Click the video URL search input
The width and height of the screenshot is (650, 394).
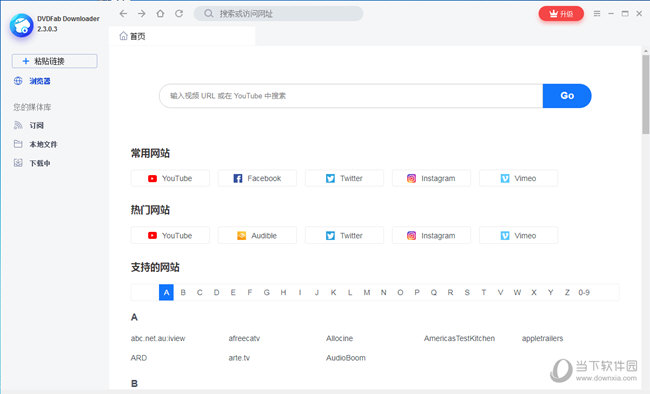351,96
